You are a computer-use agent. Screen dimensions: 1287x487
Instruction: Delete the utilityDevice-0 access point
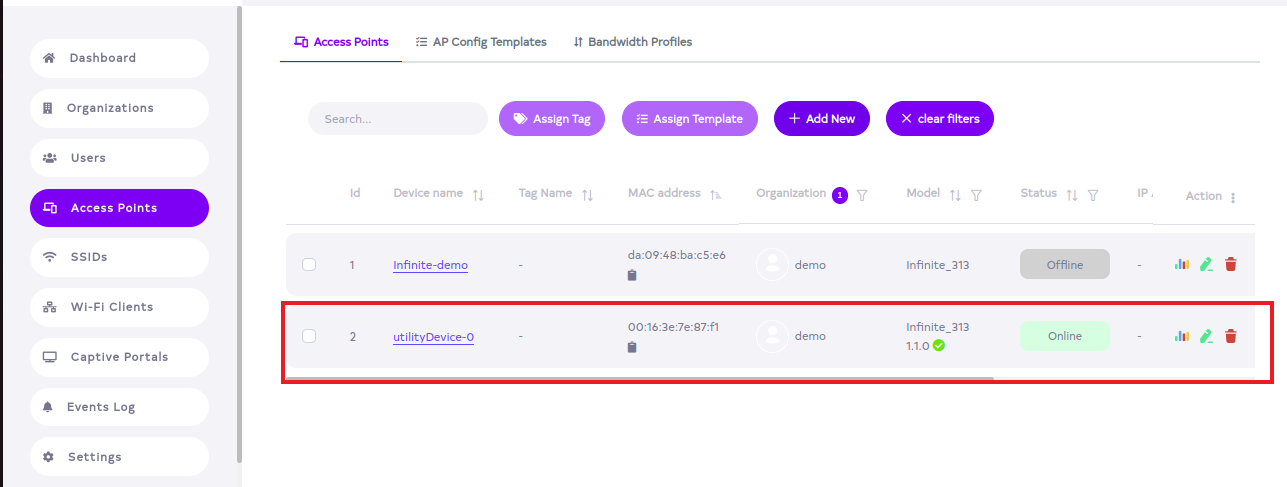point(1231,336)
